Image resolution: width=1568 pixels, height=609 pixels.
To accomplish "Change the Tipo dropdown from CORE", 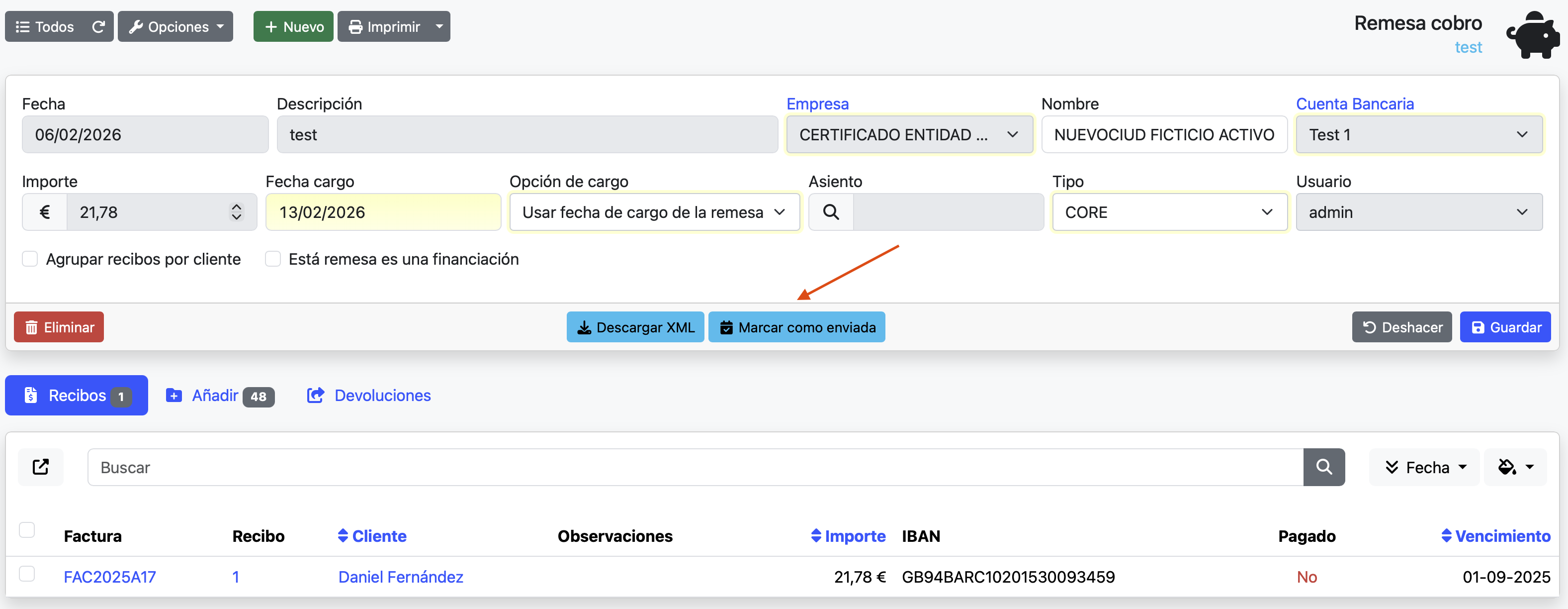I will (1169, 212).
